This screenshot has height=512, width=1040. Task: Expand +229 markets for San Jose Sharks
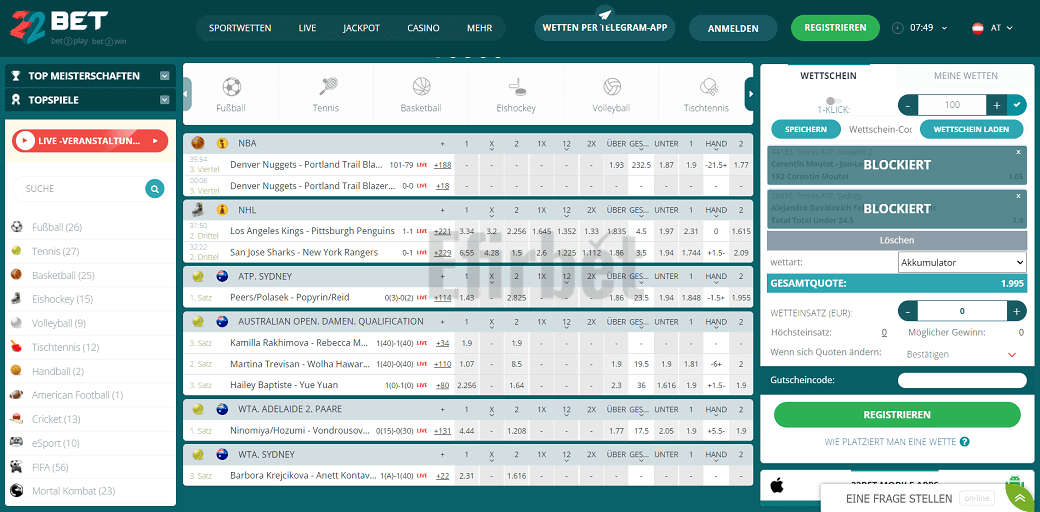click(442, 252)
